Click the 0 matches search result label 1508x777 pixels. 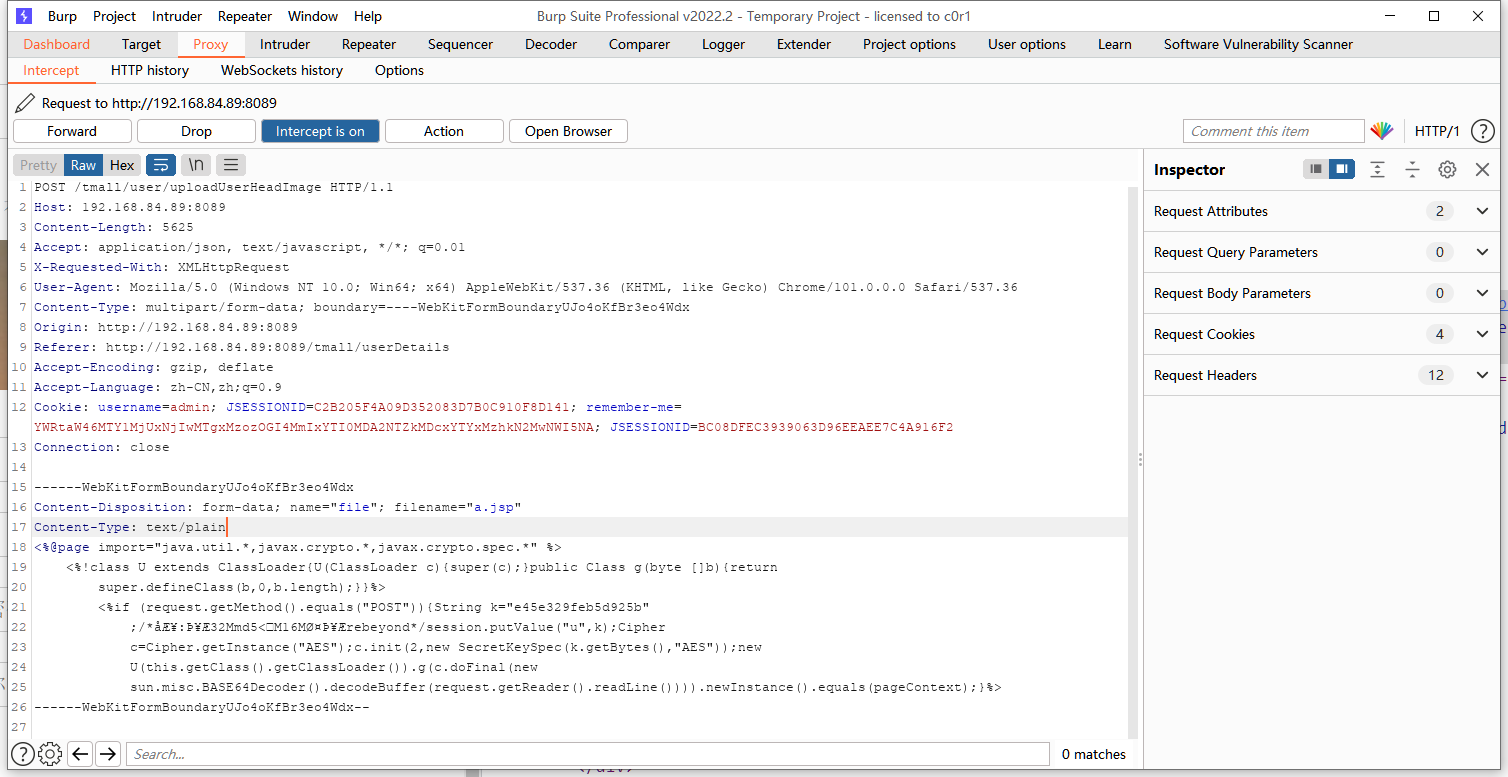[1094, 754]
